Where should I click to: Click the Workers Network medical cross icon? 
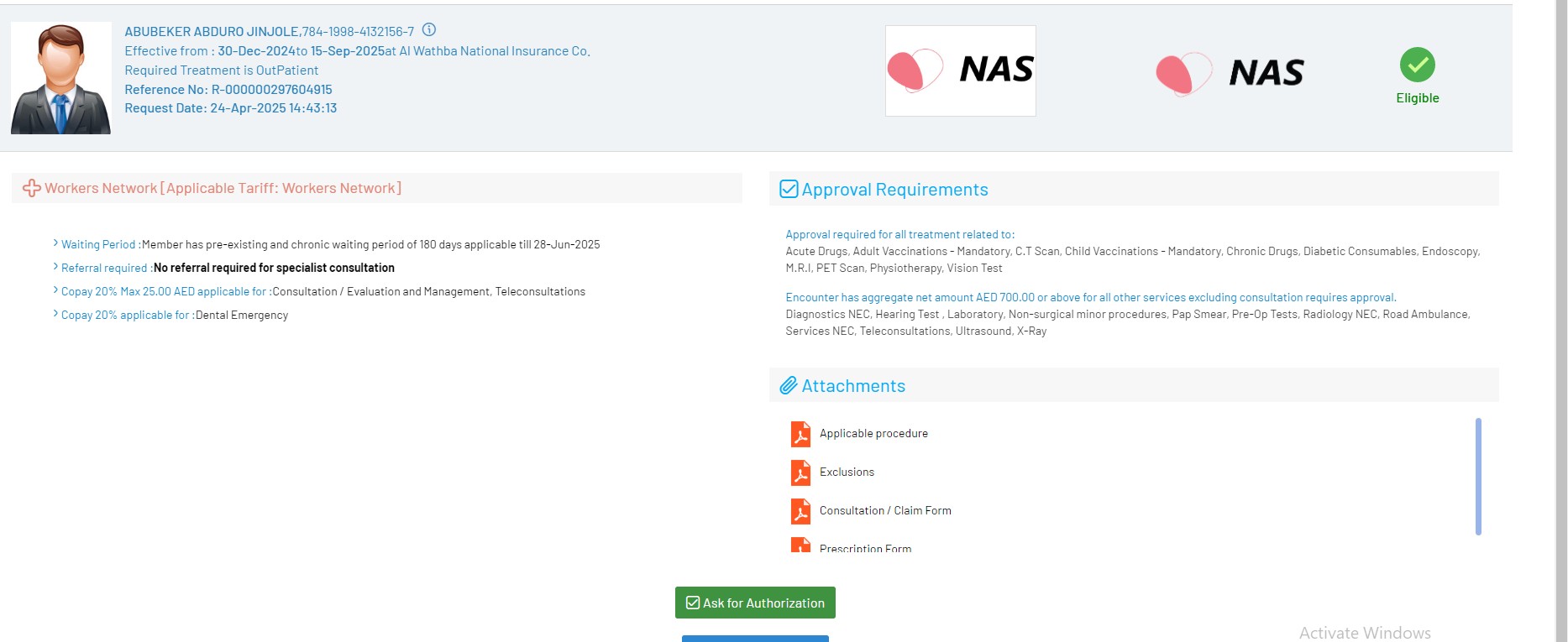32,189
